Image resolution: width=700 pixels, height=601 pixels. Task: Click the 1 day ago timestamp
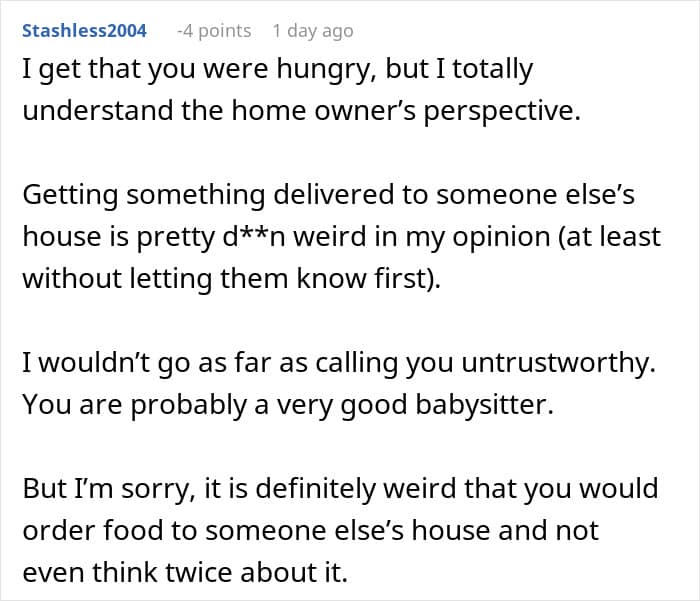point(313,31)
